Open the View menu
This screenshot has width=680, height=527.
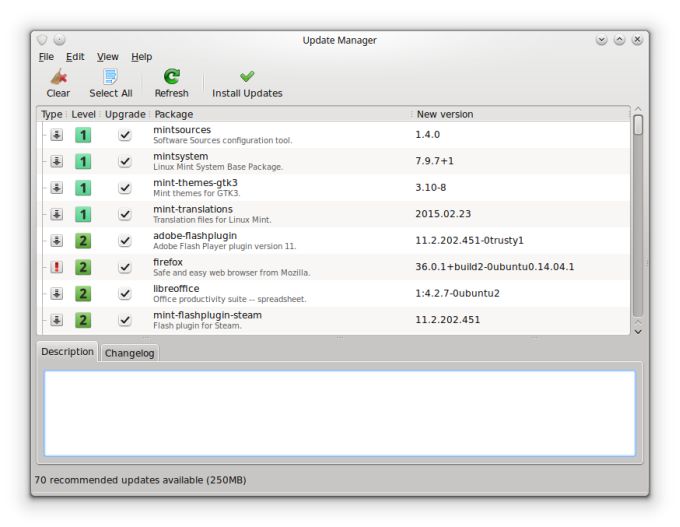click(107, 57)
